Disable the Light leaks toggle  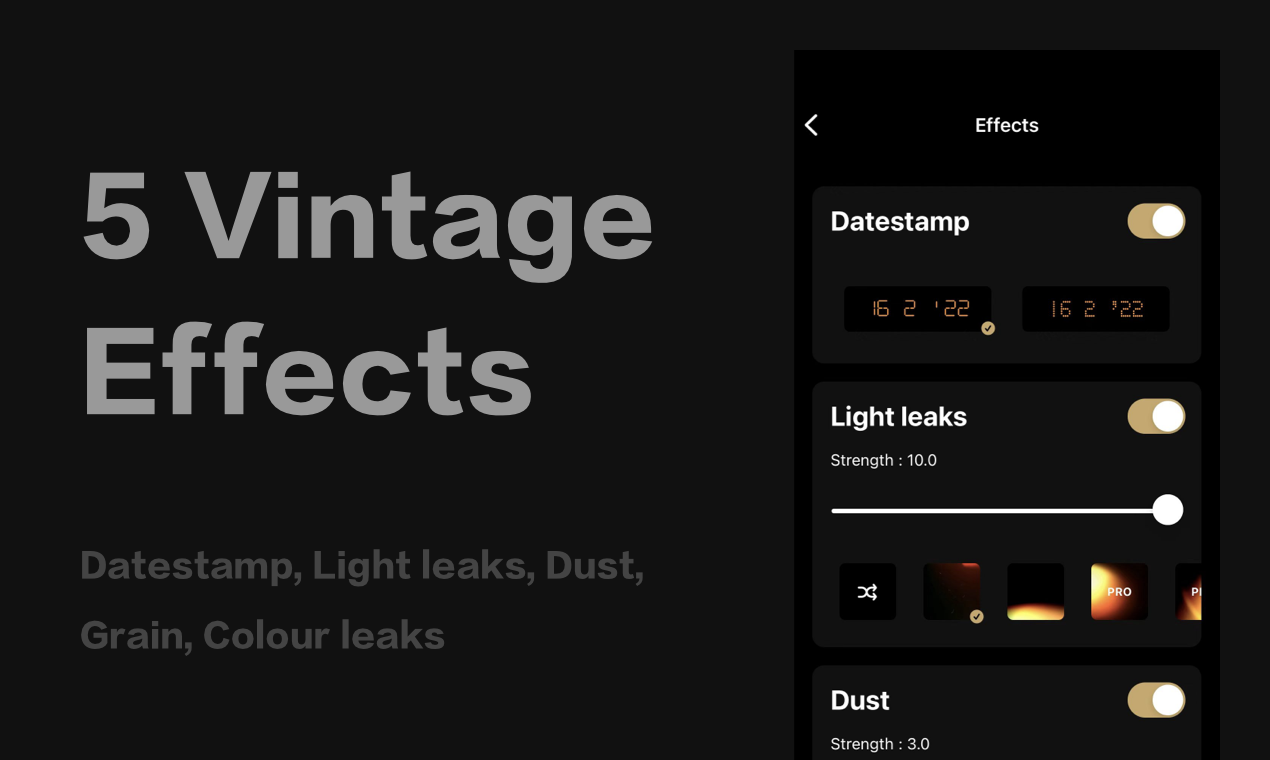[1156, 416]
